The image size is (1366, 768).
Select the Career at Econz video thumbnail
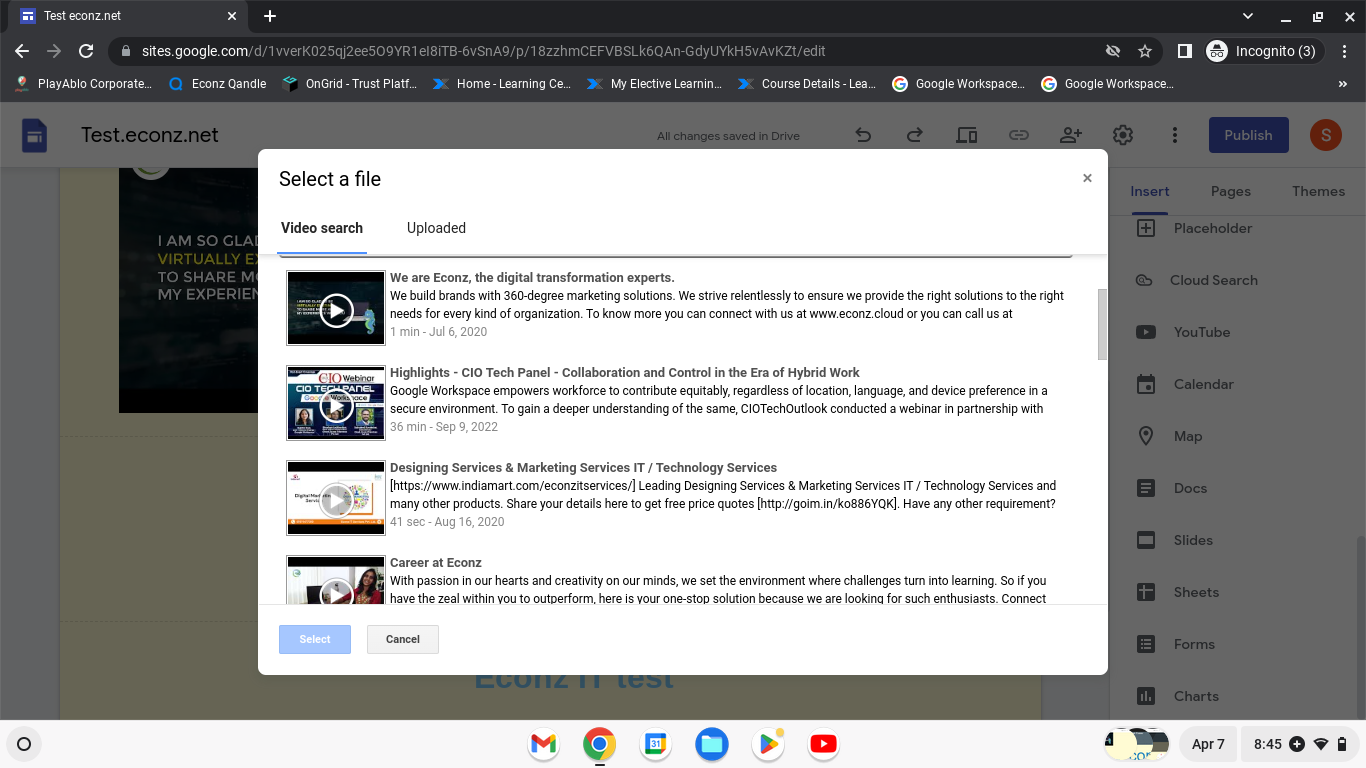tap(336, 581)
